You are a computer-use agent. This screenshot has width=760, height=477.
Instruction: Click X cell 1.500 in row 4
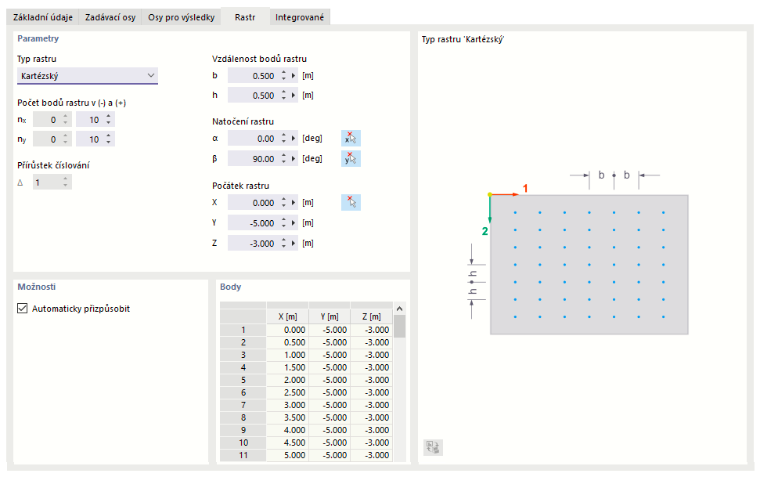[x=287, y=367]
